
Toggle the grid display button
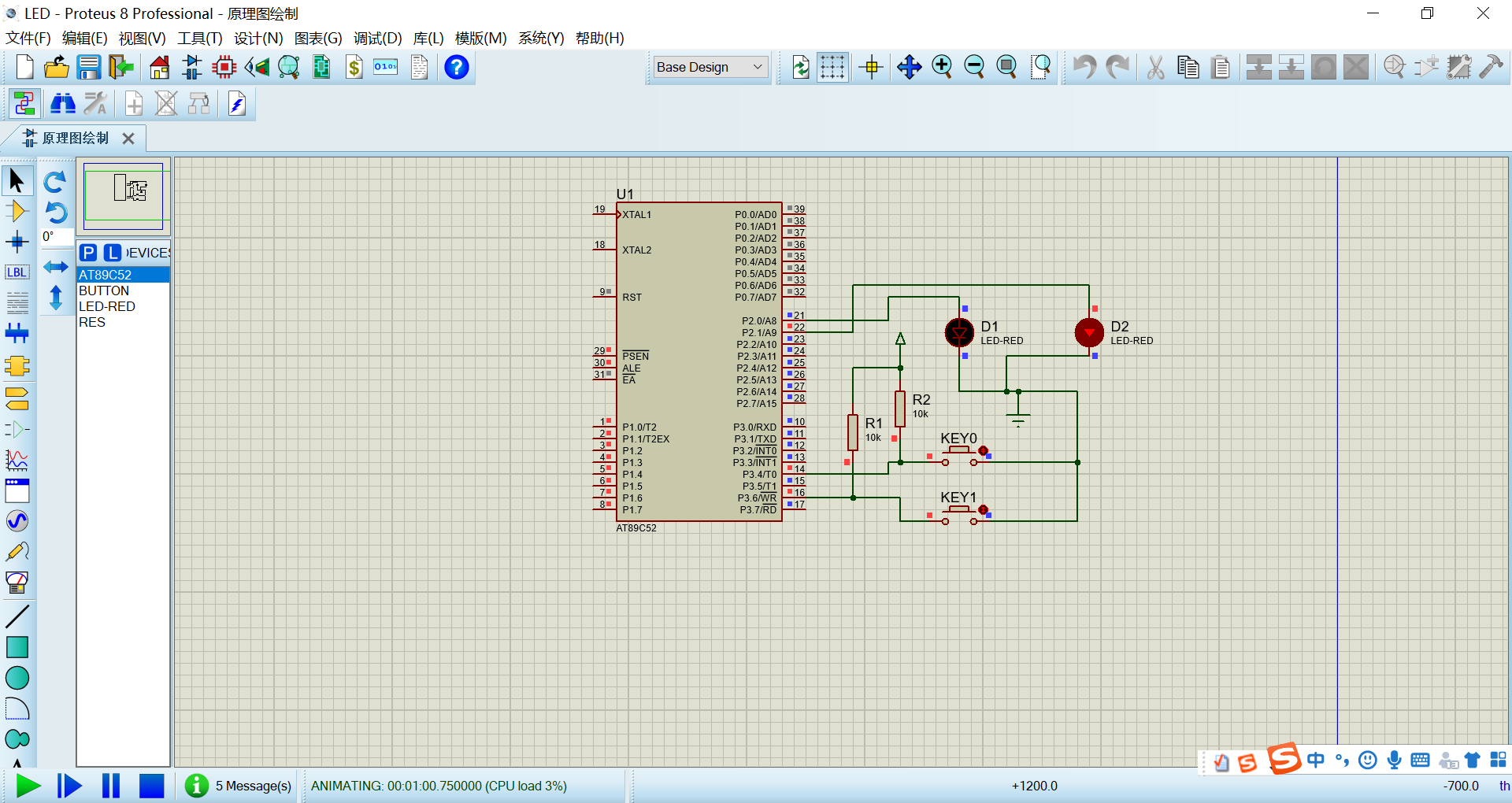832,68
